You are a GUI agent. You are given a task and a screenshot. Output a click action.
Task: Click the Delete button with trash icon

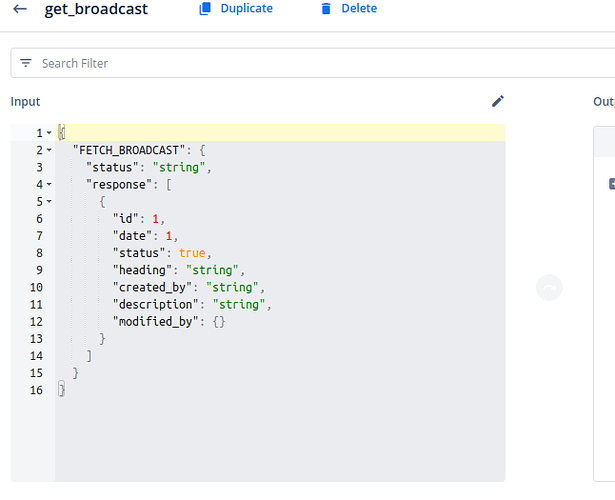coord(348,9)
